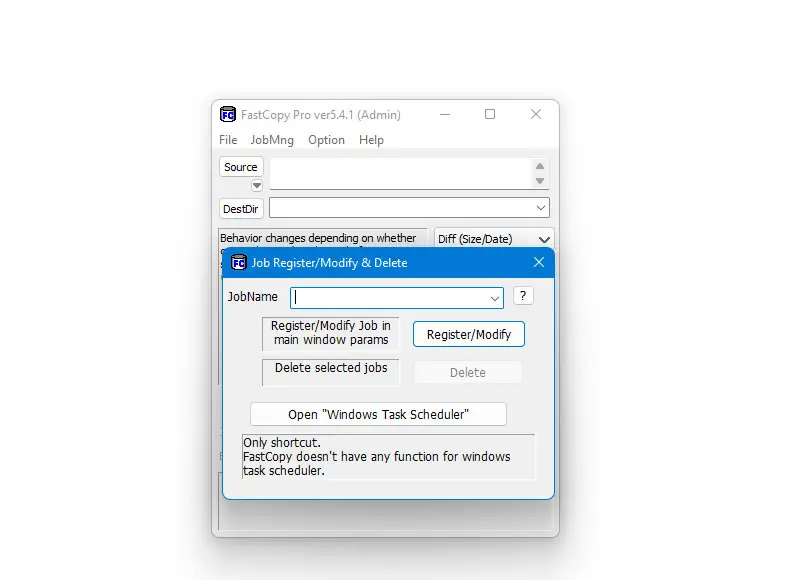This screenshot has height=580, width=791.
Task: Click the DestDir button
Action: pos(241,209)
